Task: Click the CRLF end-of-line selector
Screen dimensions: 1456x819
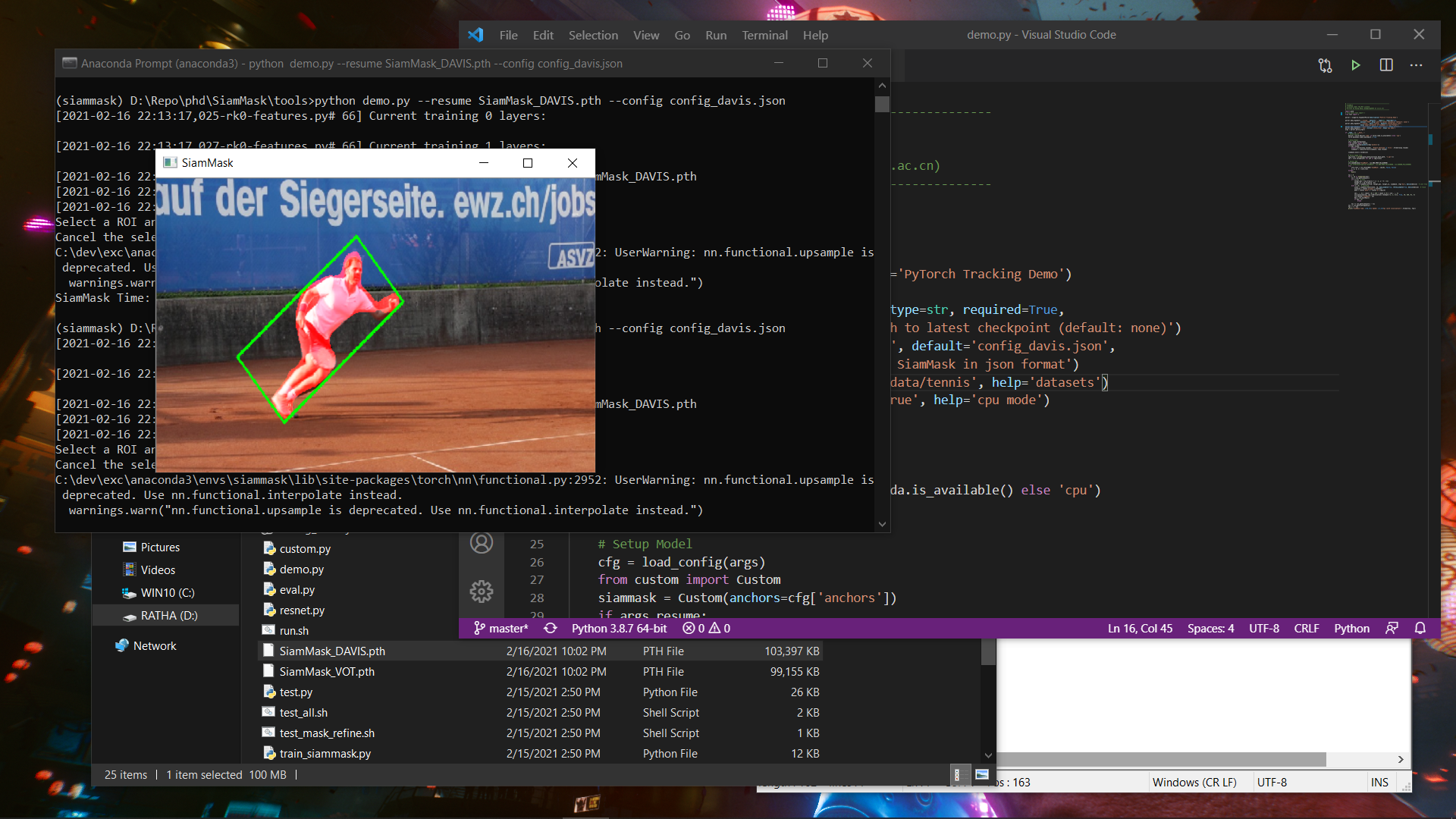Action: 1306,628
